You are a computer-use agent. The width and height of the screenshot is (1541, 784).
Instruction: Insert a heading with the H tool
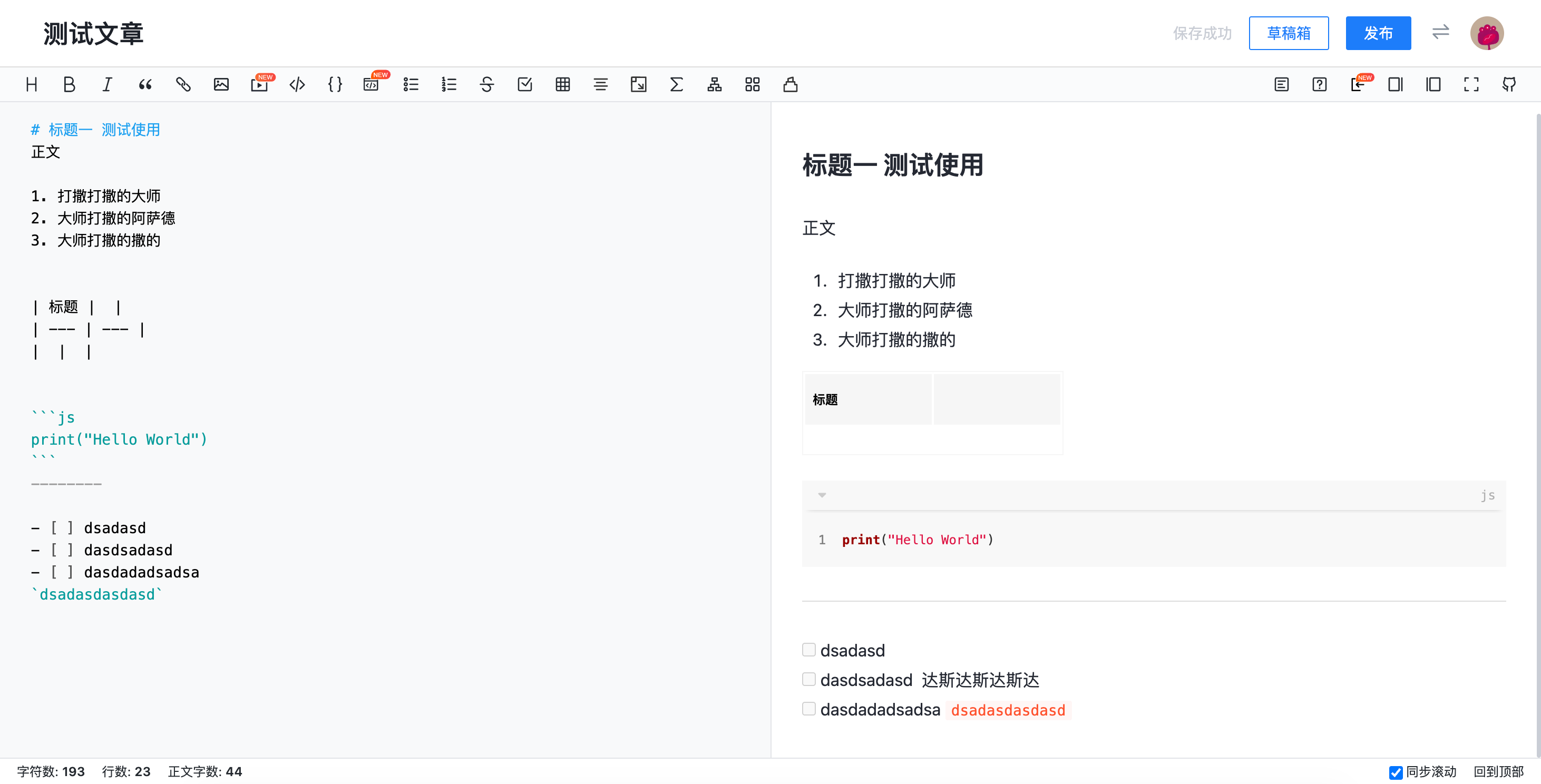click(x=32, y=84)
